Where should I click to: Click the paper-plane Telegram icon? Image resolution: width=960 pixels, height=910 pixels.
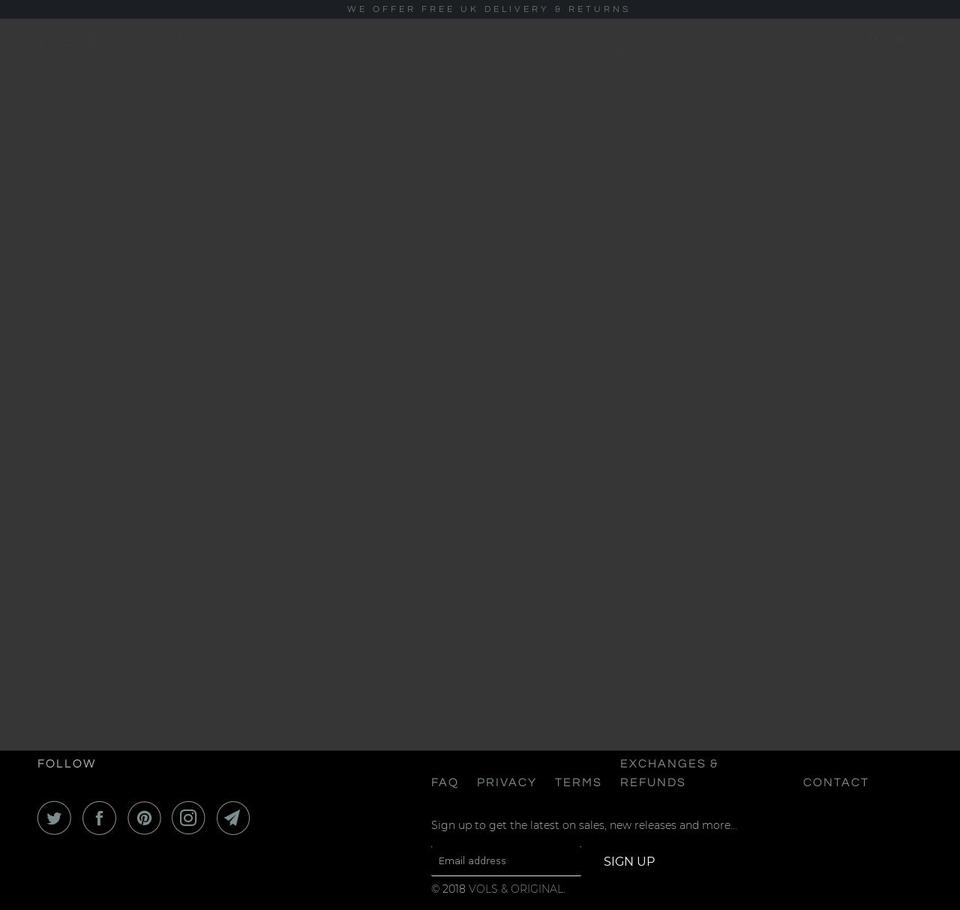[x=233, y=818]
